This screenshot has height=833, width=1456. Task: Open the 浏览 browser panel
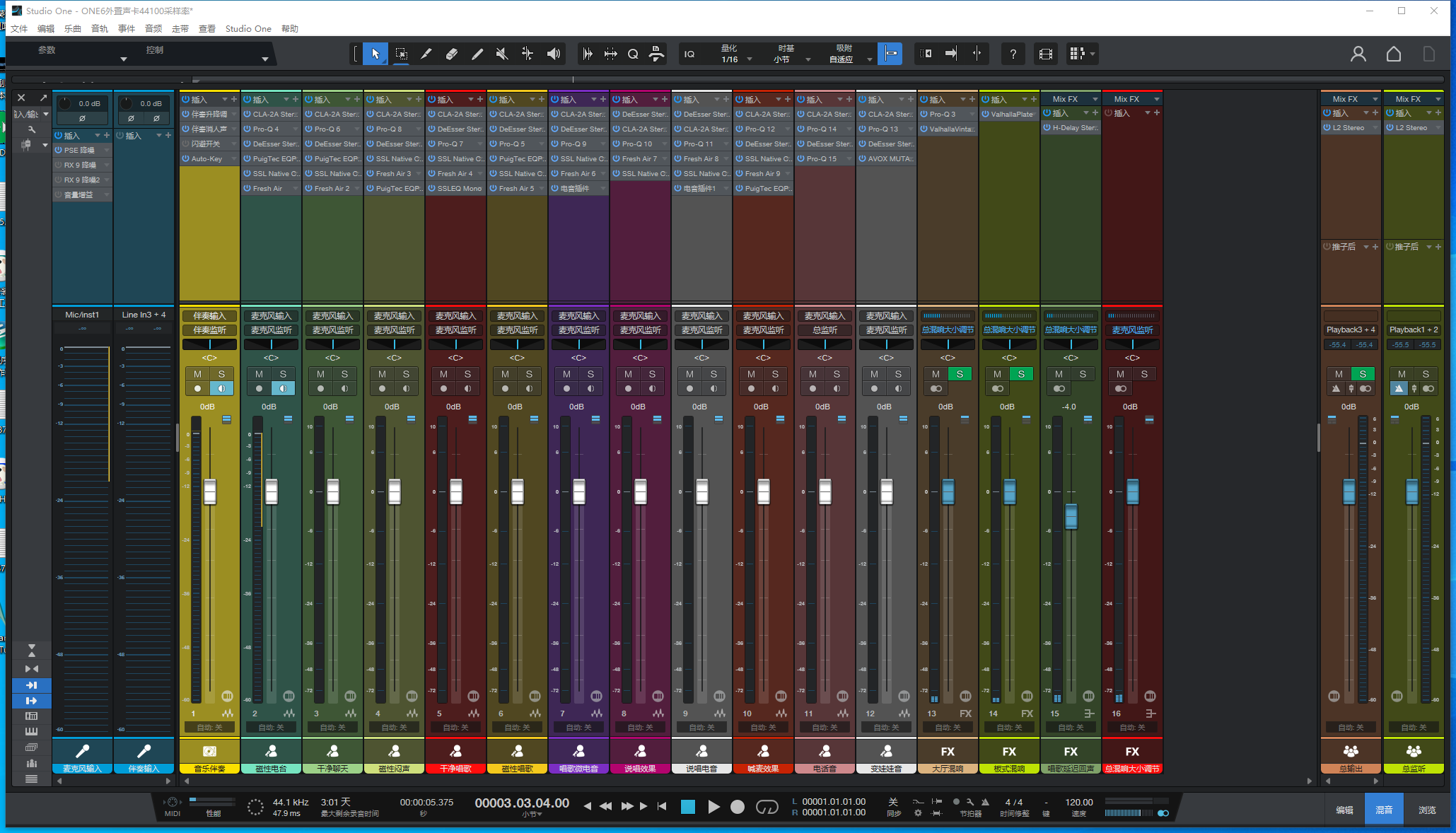pyautogui.click(x=1427, y=810)
